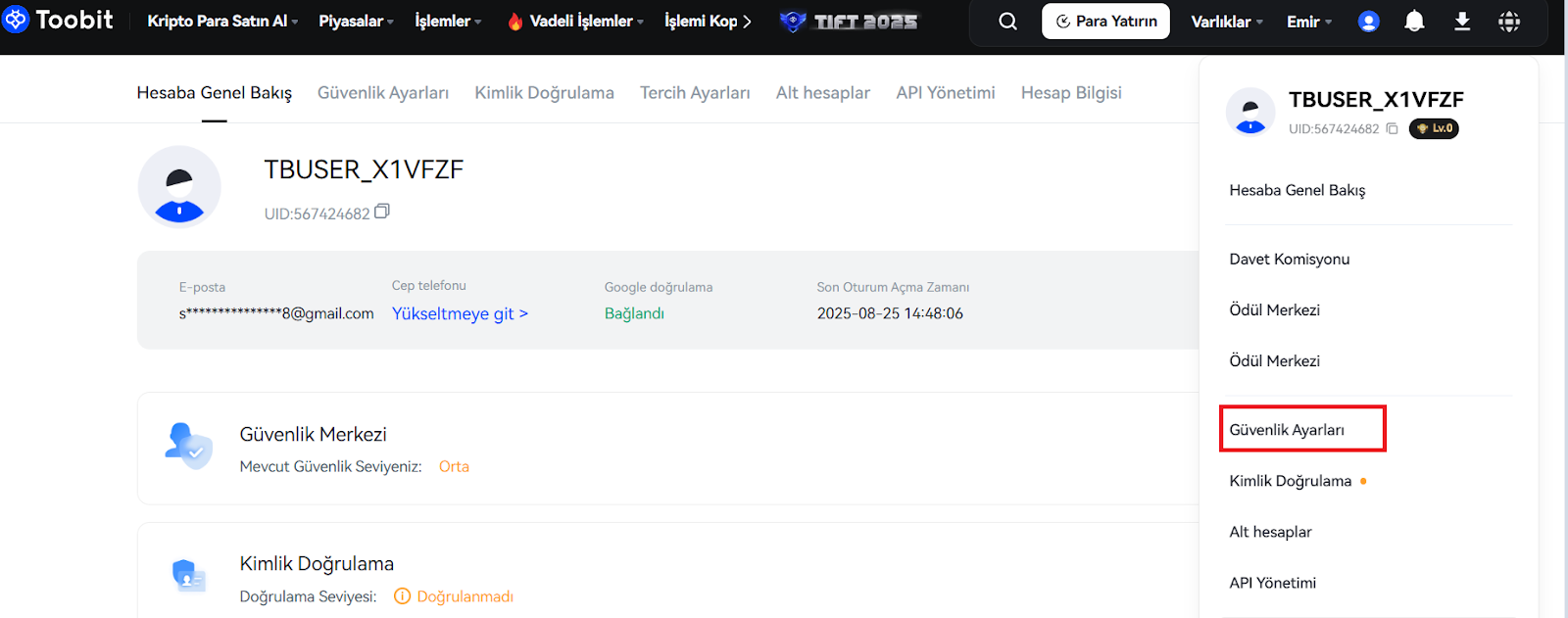
Task: Select Güvenlik Ayarları in dropdown panel
Action: pos(1287,430)
